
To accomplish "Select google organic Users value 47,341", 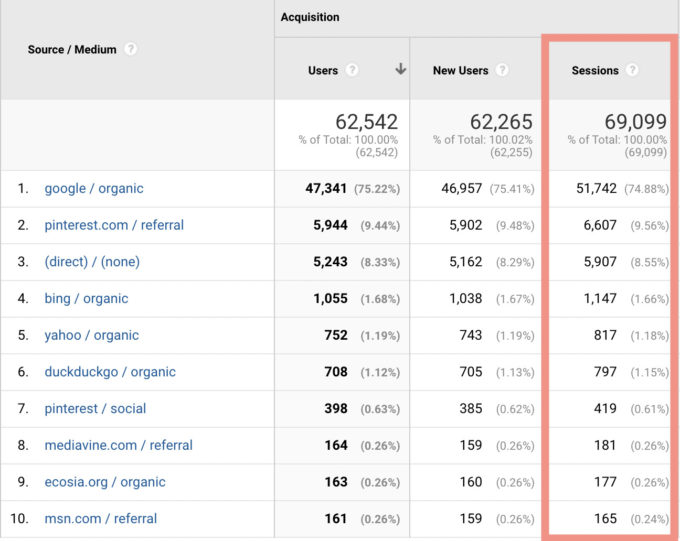I will tap(326, 188).
